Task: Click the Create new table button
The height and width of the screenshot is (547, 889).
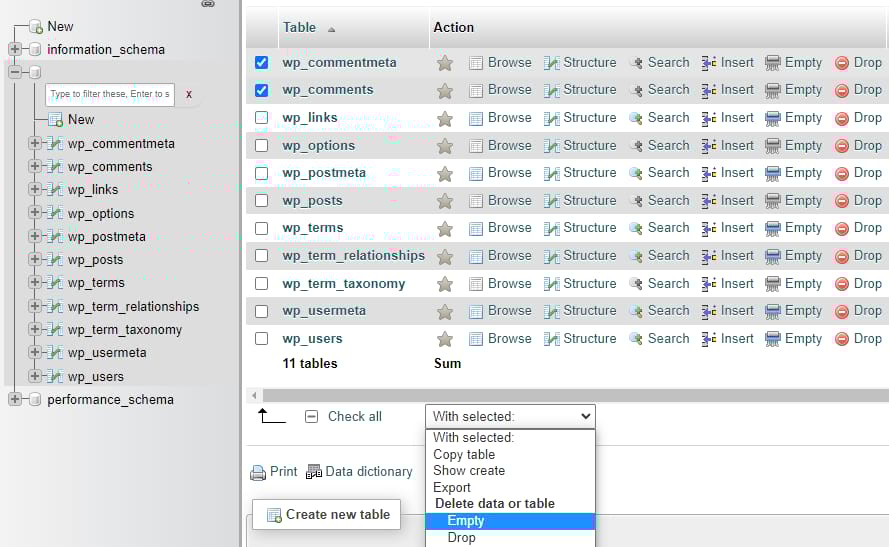Action: point(326,515)
